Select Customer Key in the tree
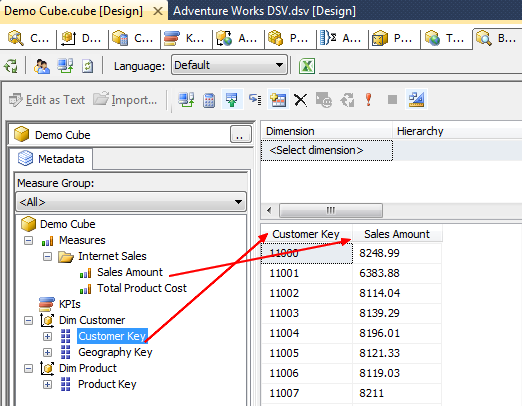This screenshot has height=406, width=522. (x=112, y=336)
